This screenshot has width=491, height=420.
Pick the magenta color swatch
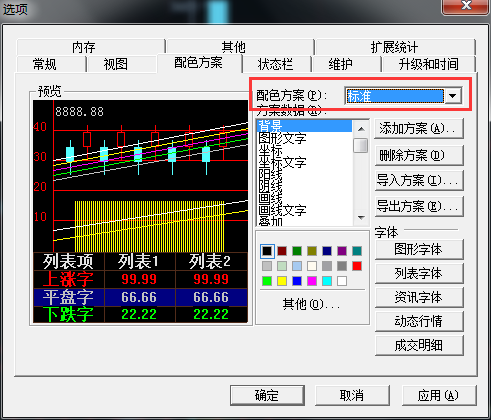312,281
